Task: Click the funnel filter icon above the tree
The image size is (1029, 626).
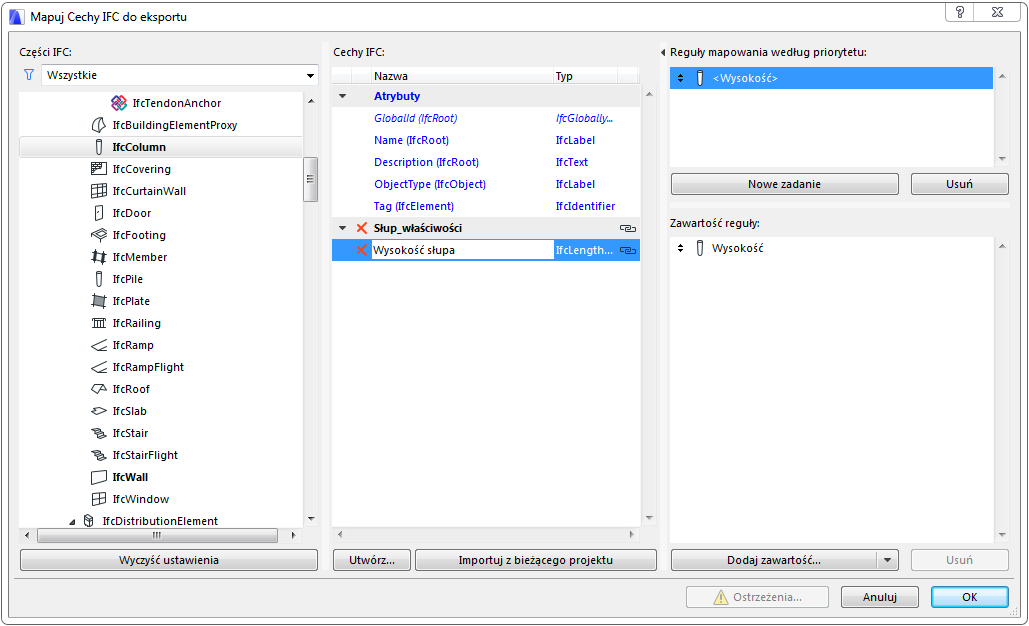Action: pyautogui.click(x=28, y=75)
